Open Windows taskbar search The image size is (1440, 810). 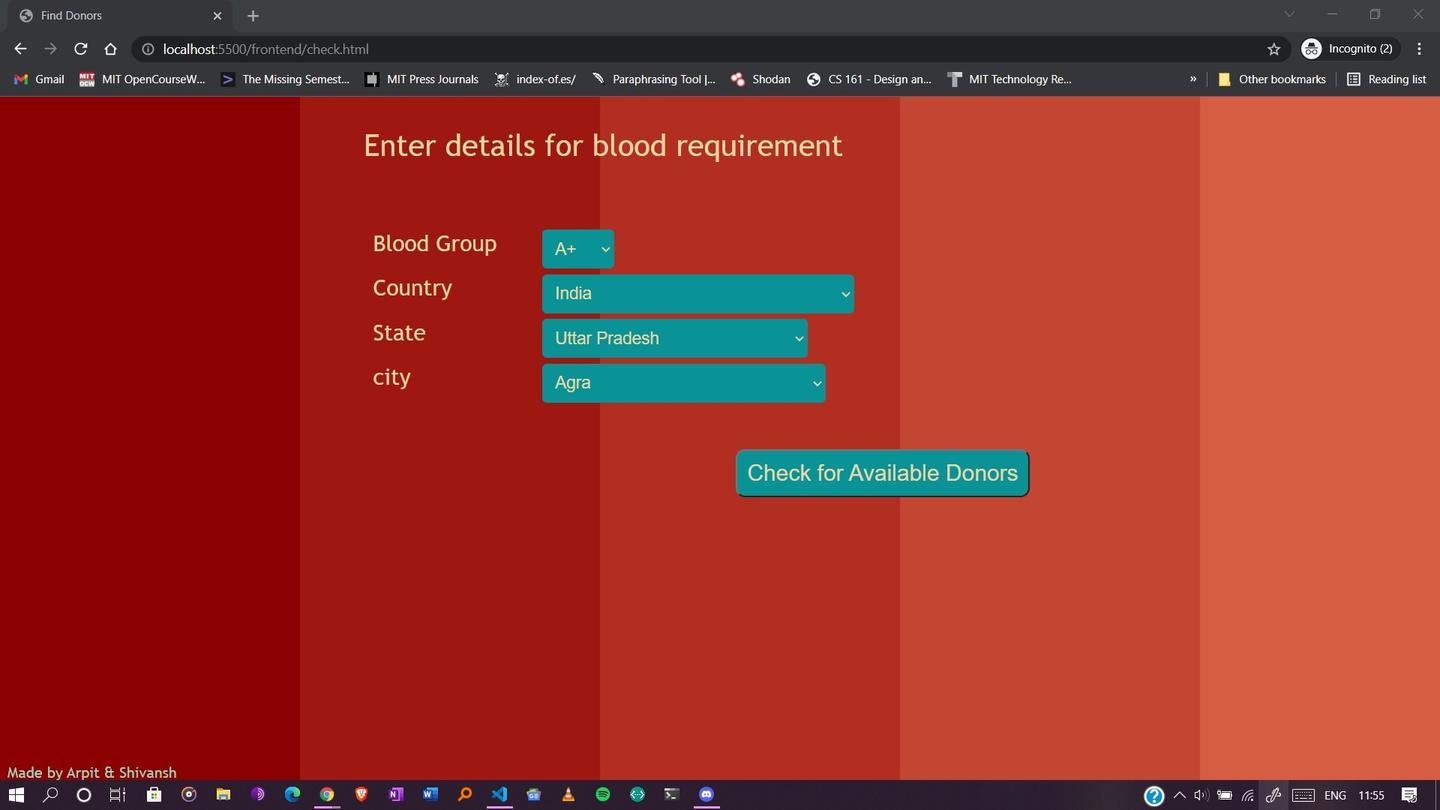(50, 795)
